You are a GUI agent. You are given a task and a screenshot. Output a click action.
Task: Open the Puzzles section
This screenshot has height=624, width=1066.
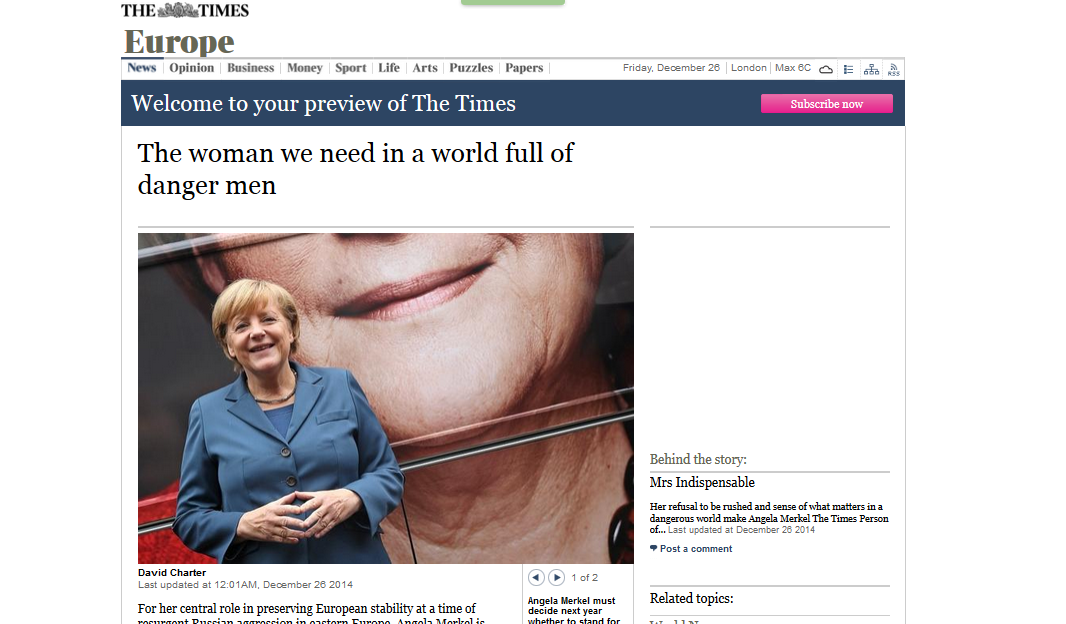click(471, 68)
